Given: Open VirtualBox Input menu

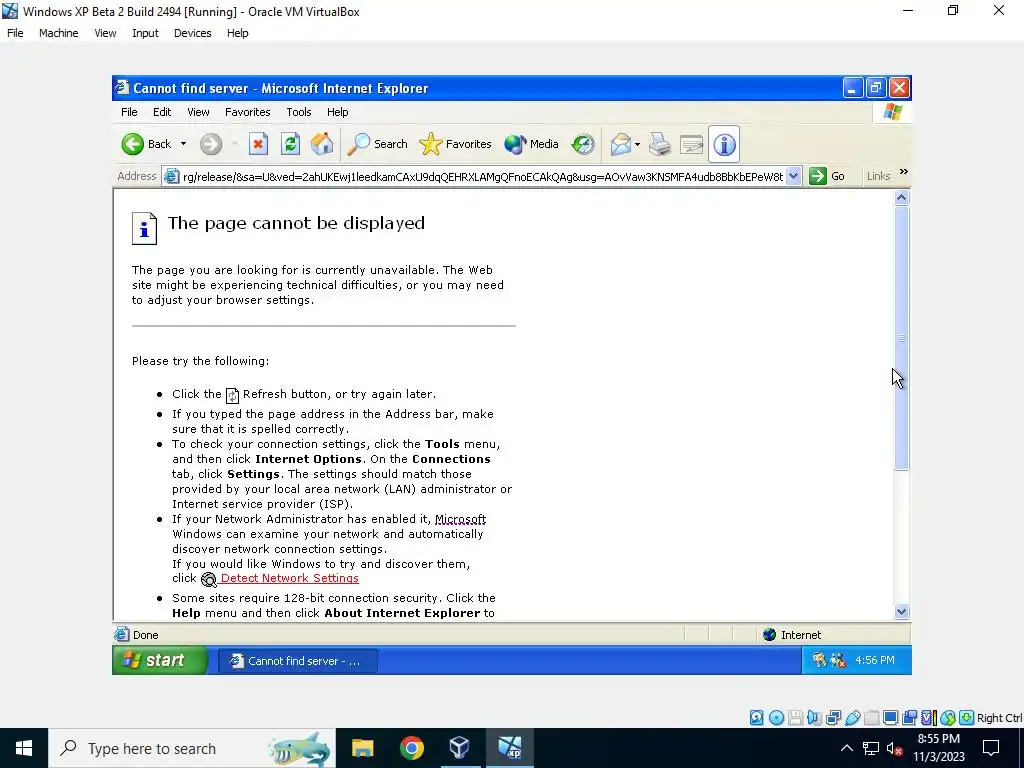Looking at the screenshot, I should coord(145,33).
